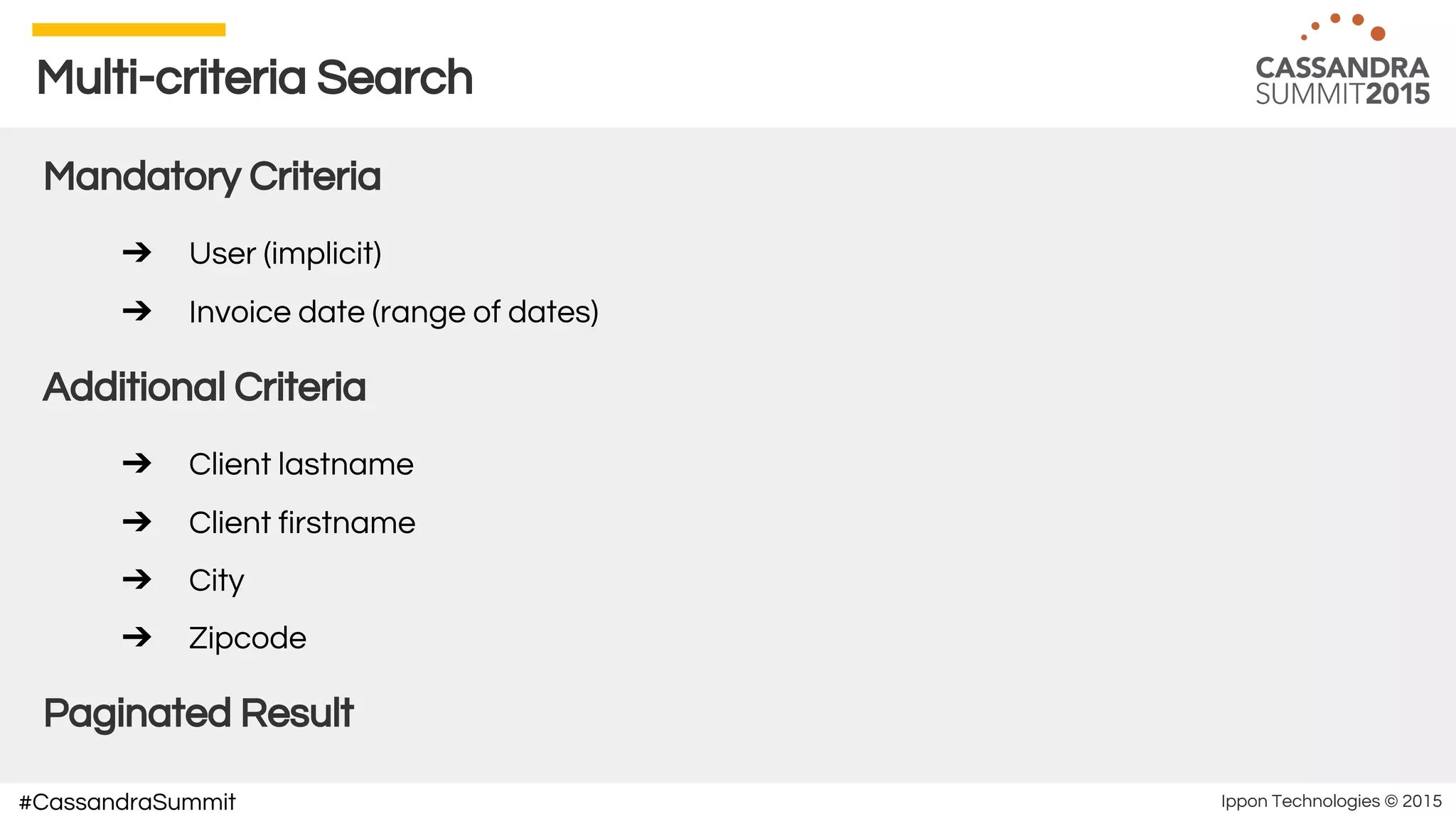Click the arrow before Client firstname
Viewport: 1456px width, 819px height.
(136, 522)
